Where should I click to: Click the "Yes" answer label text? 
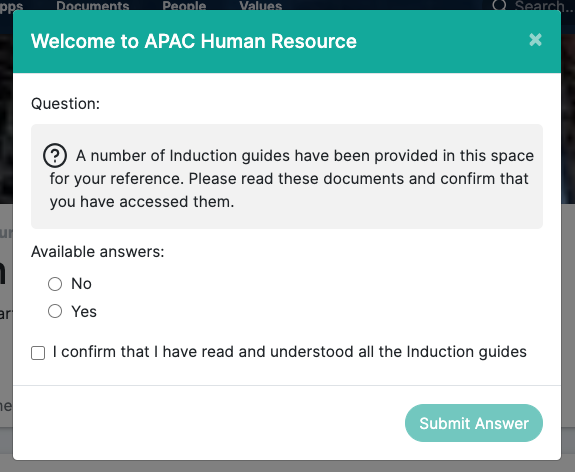[84, 312]
